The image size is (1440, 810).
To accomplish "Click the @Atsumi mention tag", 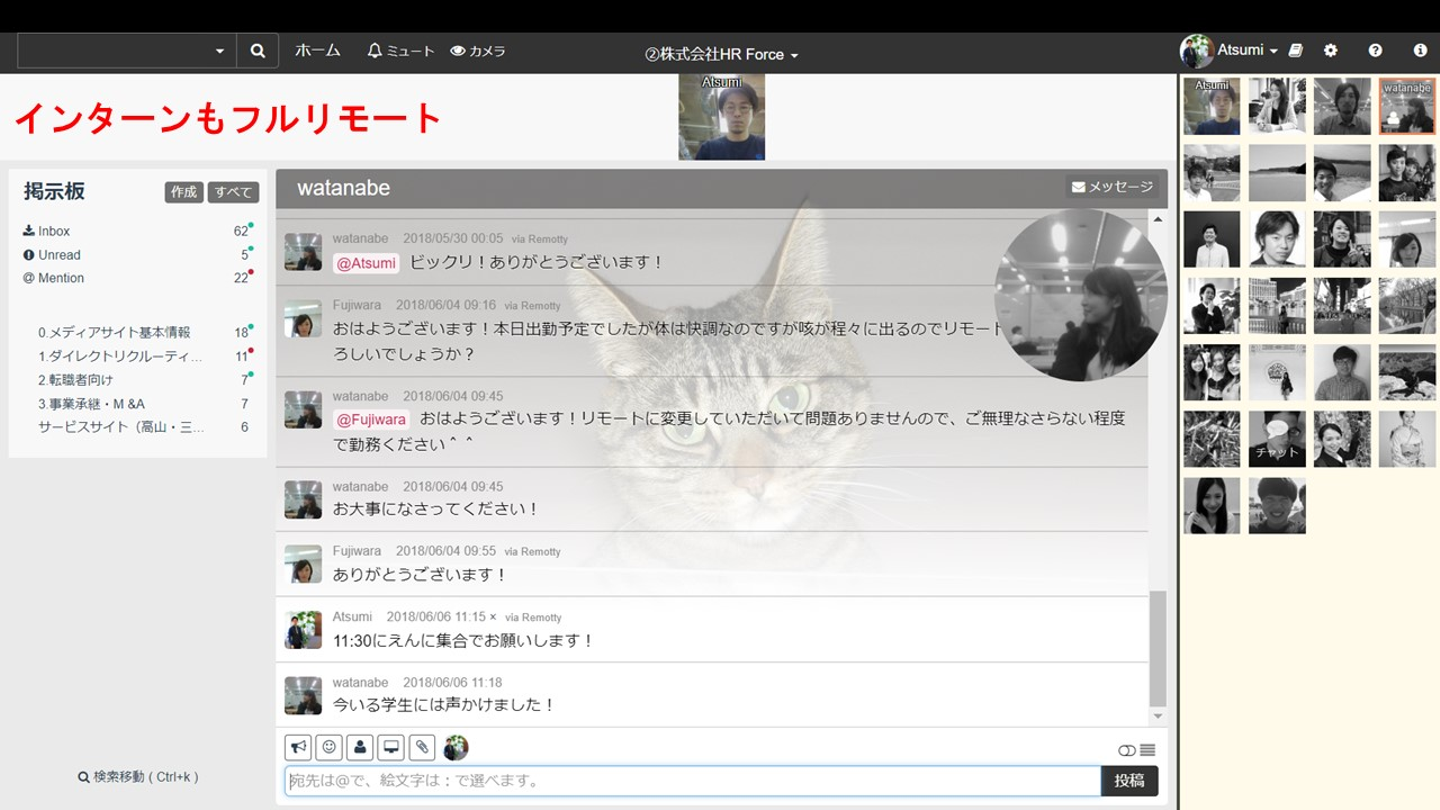I will 366,263.
